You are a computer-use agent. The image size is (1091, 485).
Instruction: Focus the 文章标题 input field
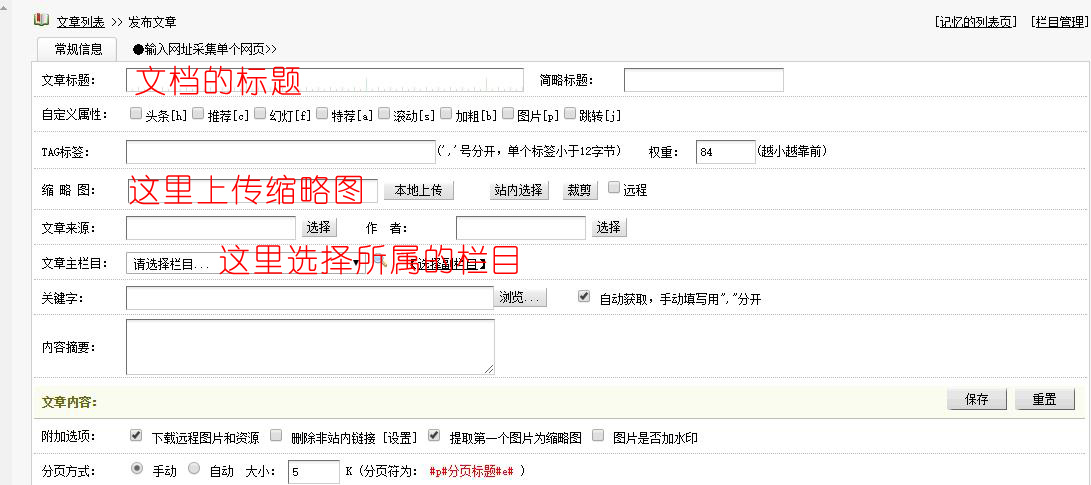pyautogui.click(x=324, y=80)
